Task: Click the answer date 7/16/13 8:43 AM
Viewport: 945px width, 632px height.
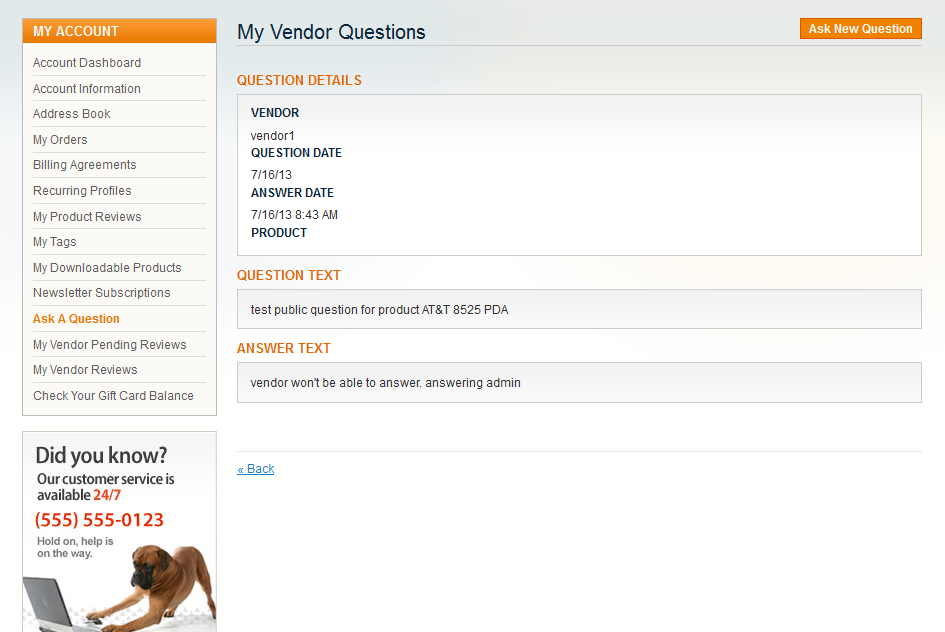Action: (x=294, y=215)
